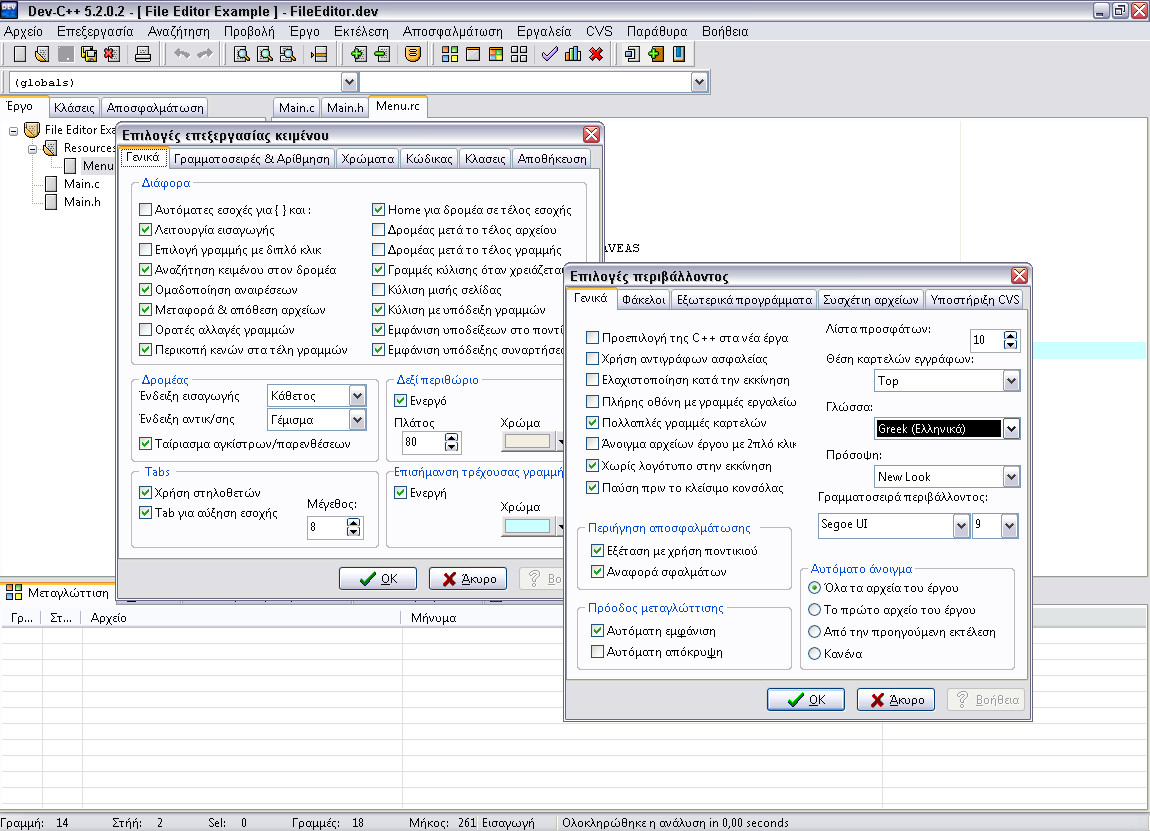Viewport: 1150px width, 831px height.
Task: Collapse the 'File Editor Example' tree node
Action: tap(13, 131)
